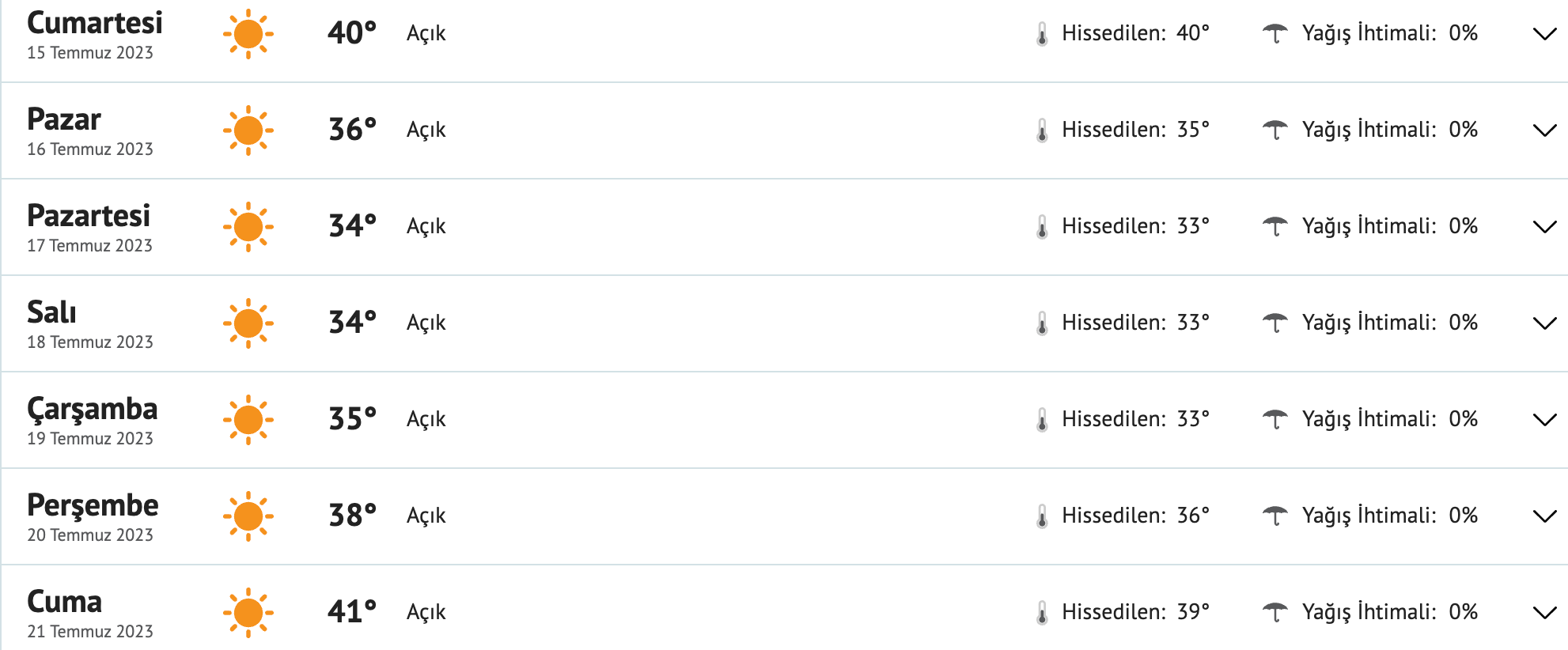The image size is (1568, 650).
Task: Click the umbrella icon for Cumartesi
Action: 1274,33
